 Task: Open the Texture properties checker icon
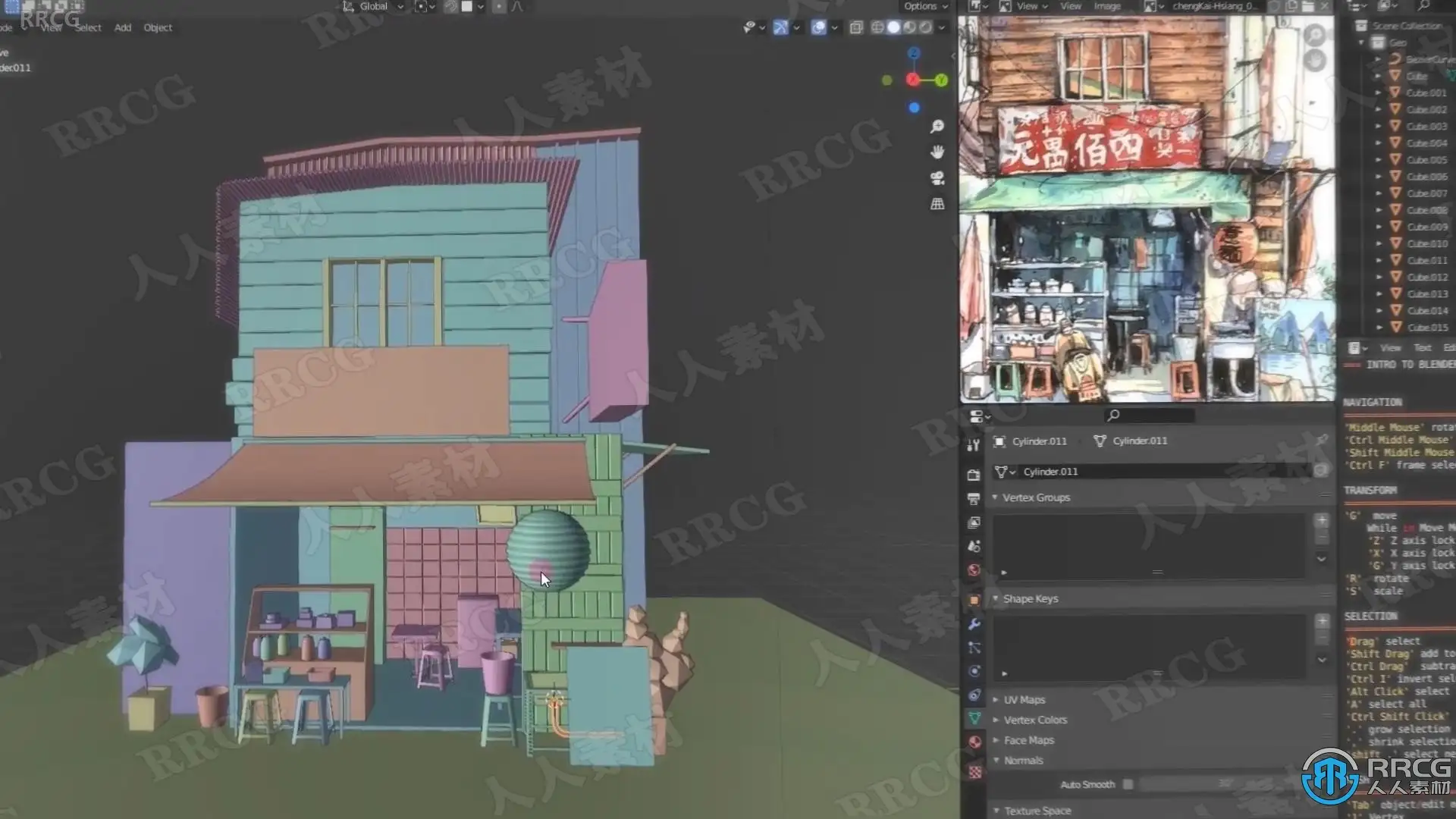click(x=974, y=772)
